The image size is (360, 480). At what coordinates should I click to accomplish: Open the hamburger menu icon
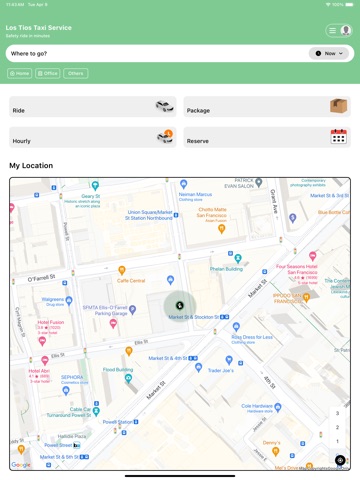click(x=332, y=31)
